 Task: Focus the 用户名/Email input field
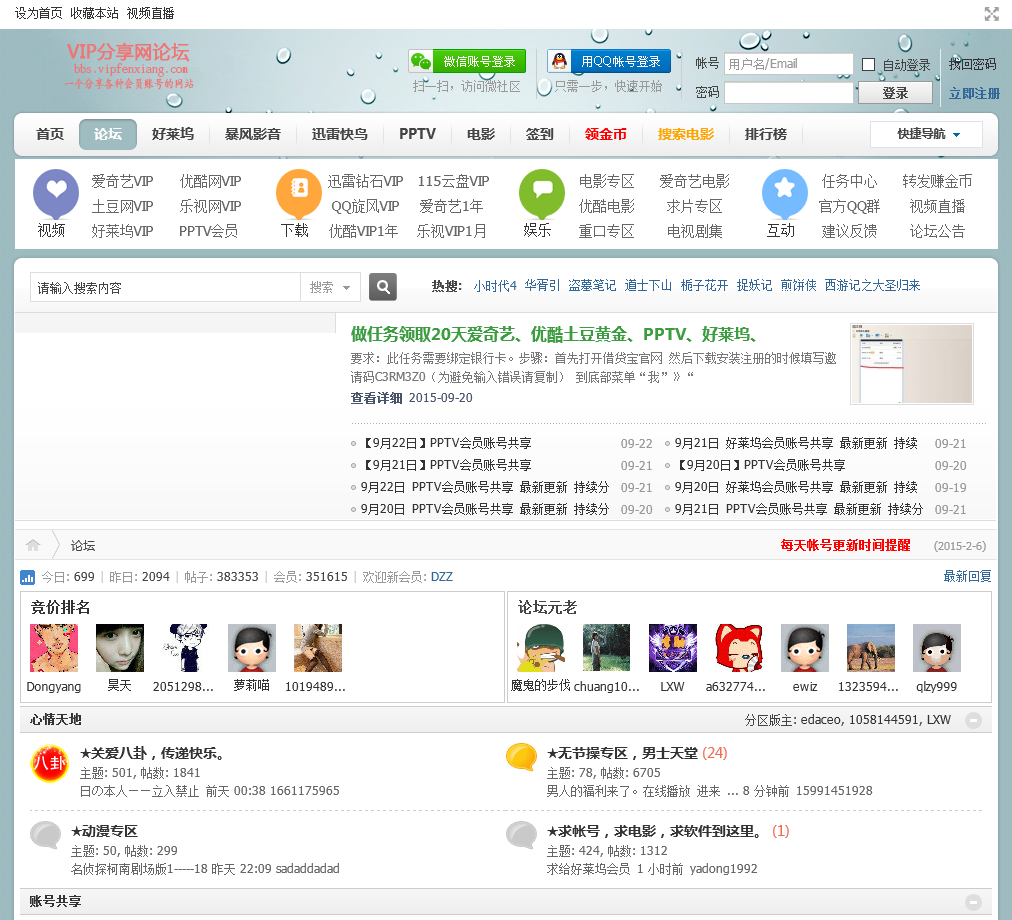pos(788,64)
